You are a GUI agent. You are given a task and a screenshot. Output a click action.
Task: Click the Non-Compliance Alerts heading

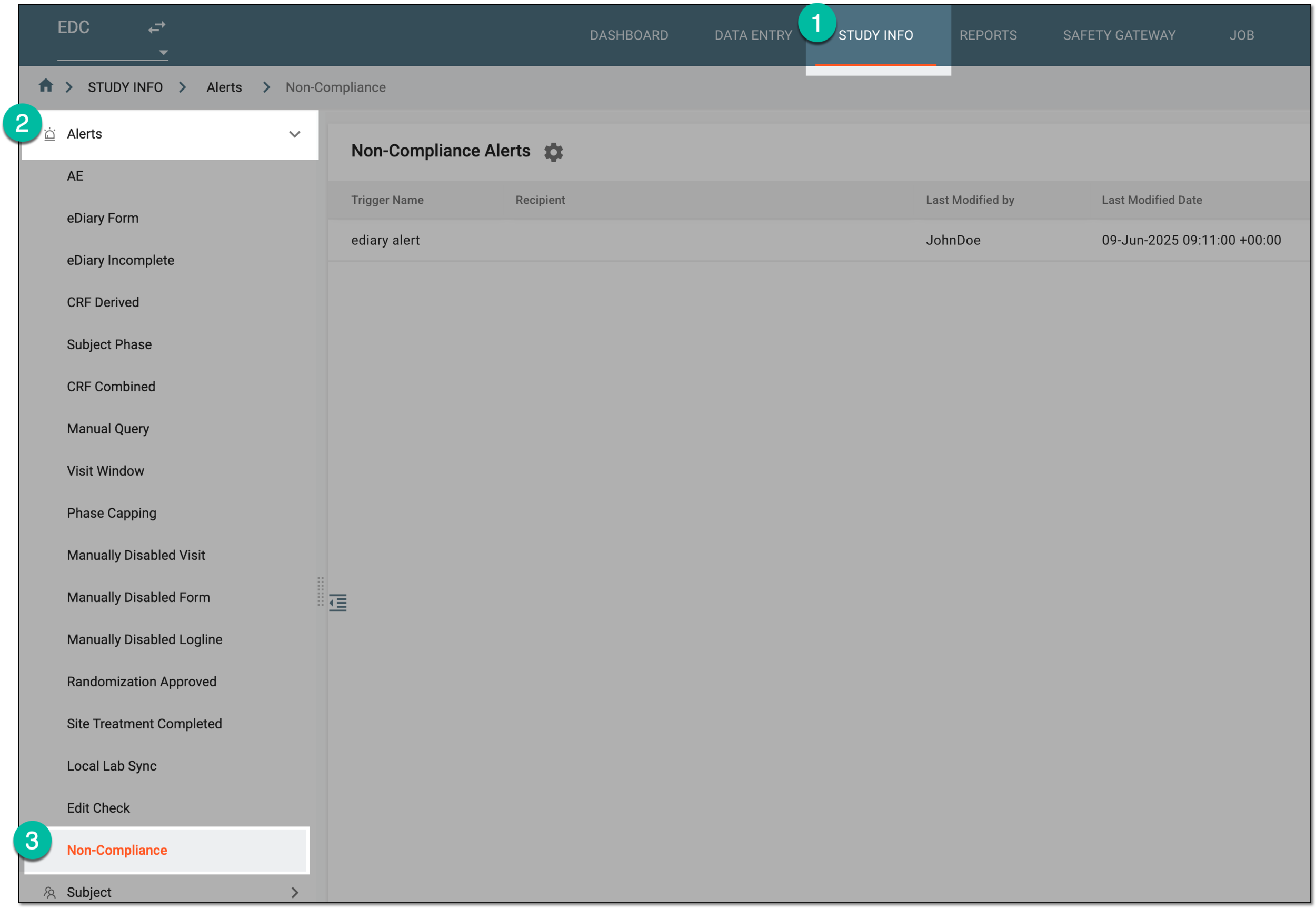(x=441, y=151)
